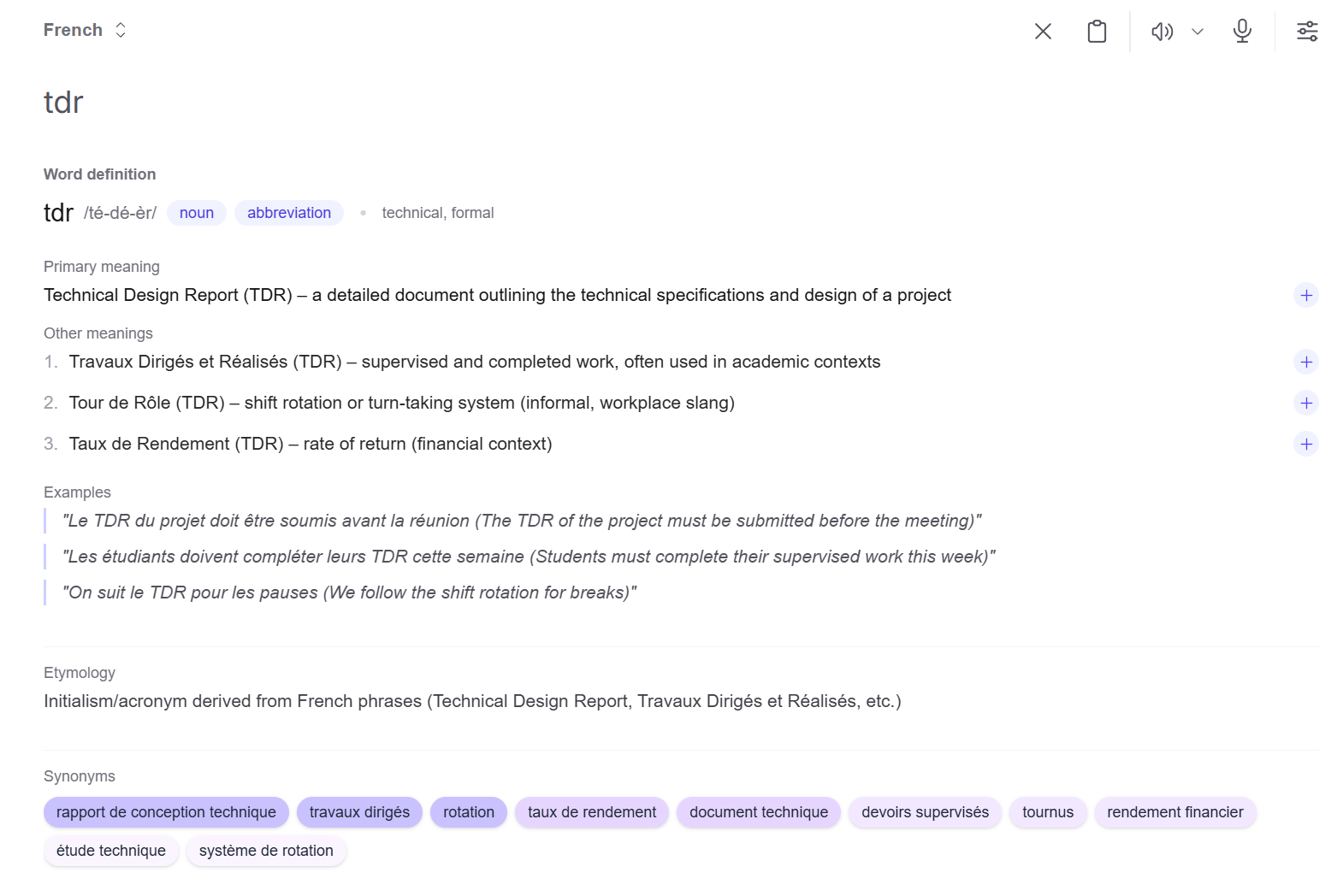Open synonym système de rotation

pos(266,851)
